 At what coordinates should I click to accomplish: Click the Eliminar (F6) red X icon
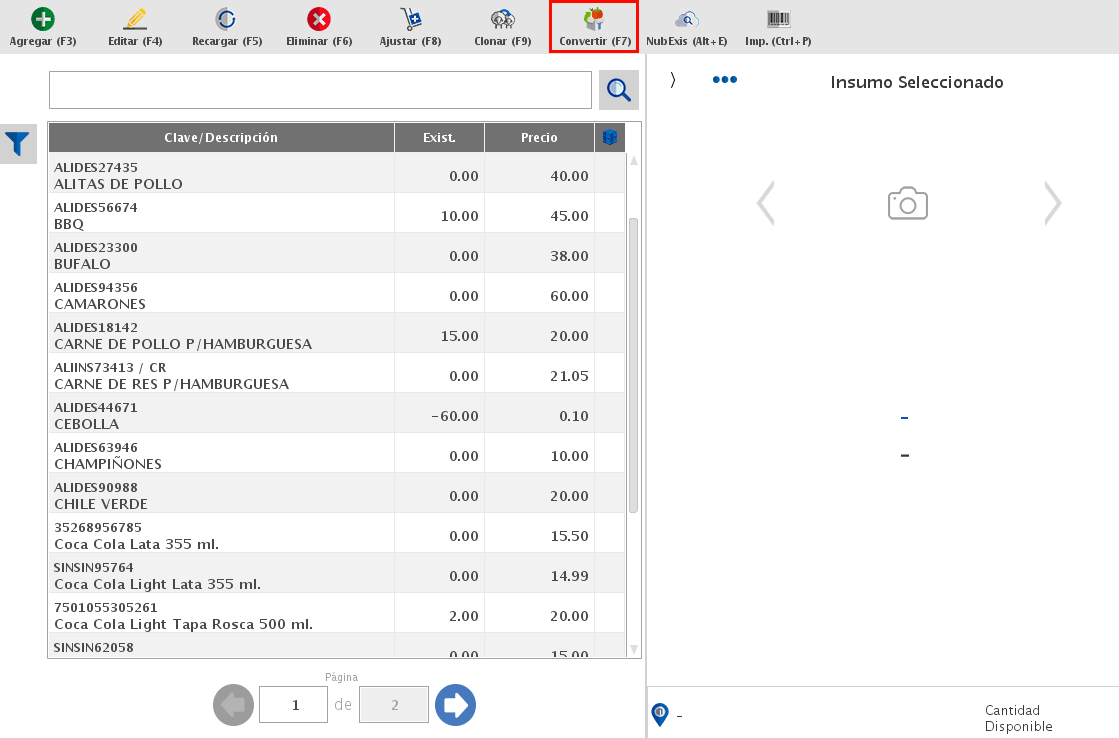(x=319, y=20)
